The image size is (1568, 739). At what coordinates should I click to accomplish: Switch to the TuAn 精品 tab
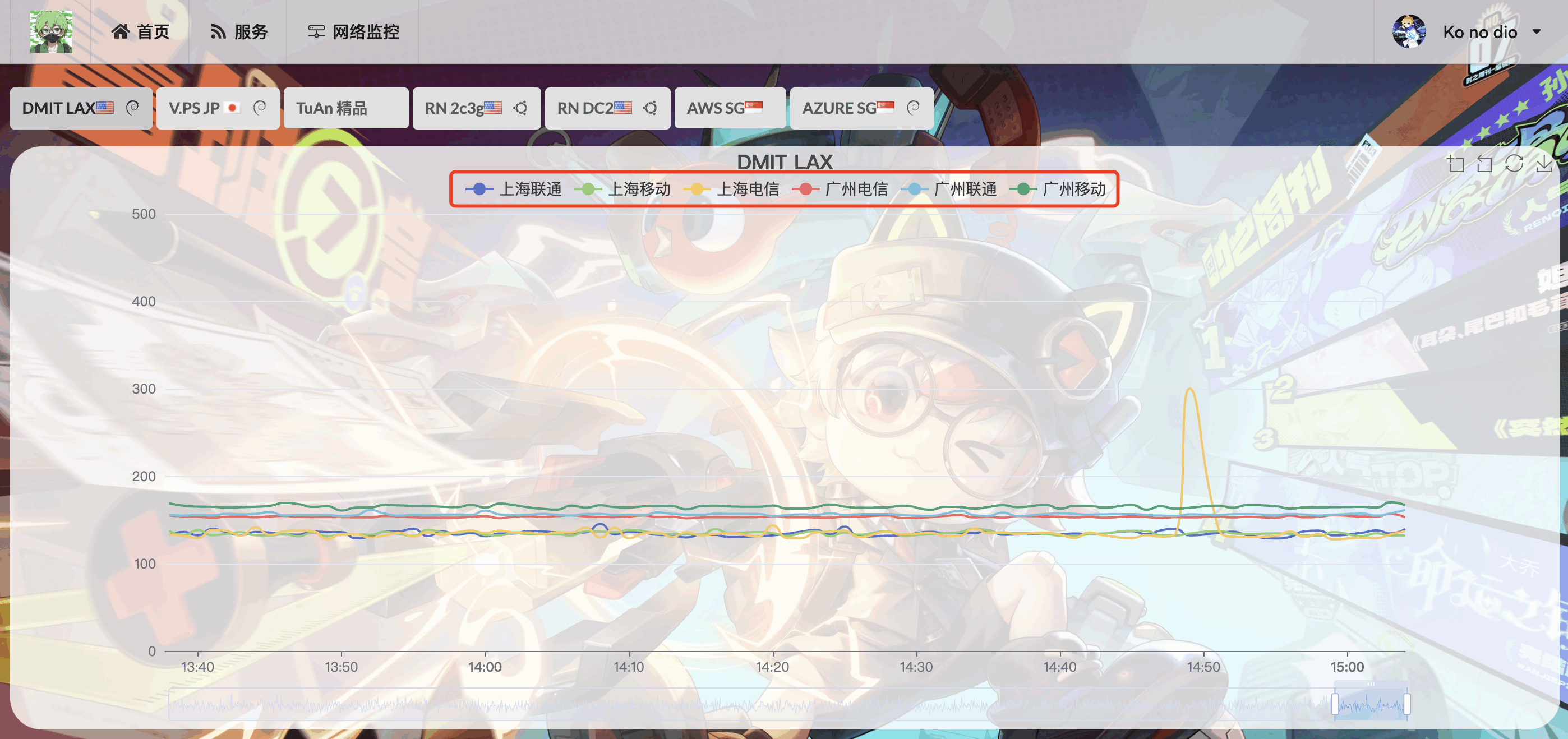coord(346,108)
